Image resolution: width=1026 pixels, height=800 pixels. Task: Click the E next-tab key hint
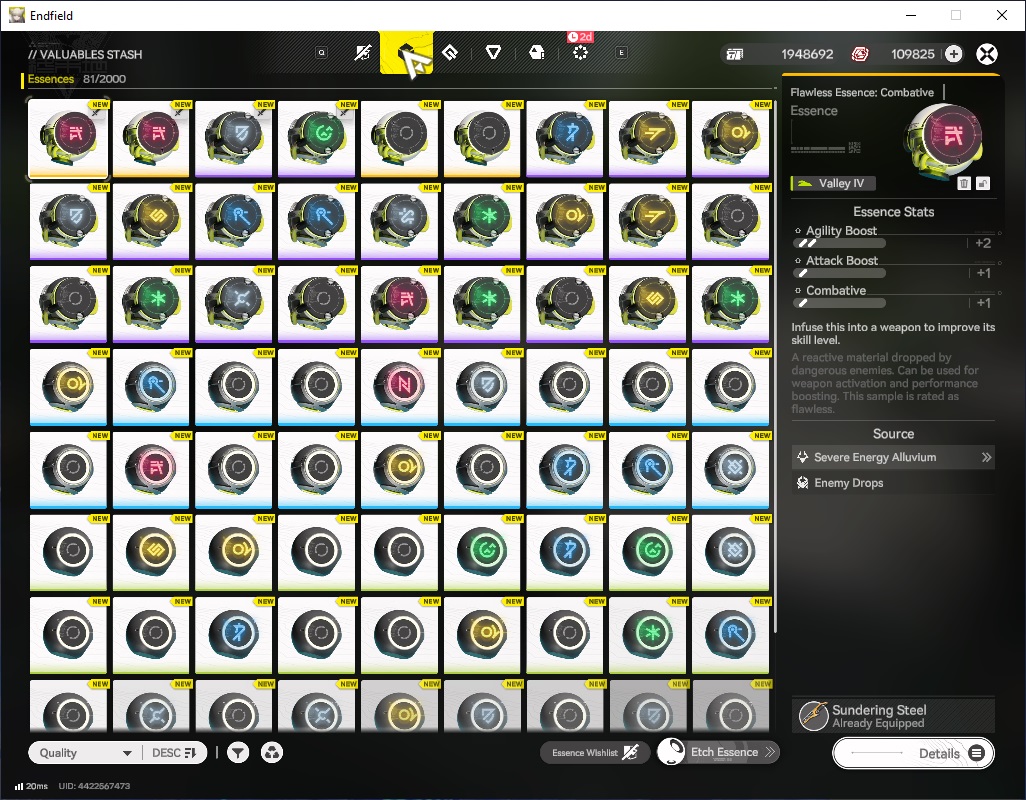pyautogui.click(x=622, y=52)
